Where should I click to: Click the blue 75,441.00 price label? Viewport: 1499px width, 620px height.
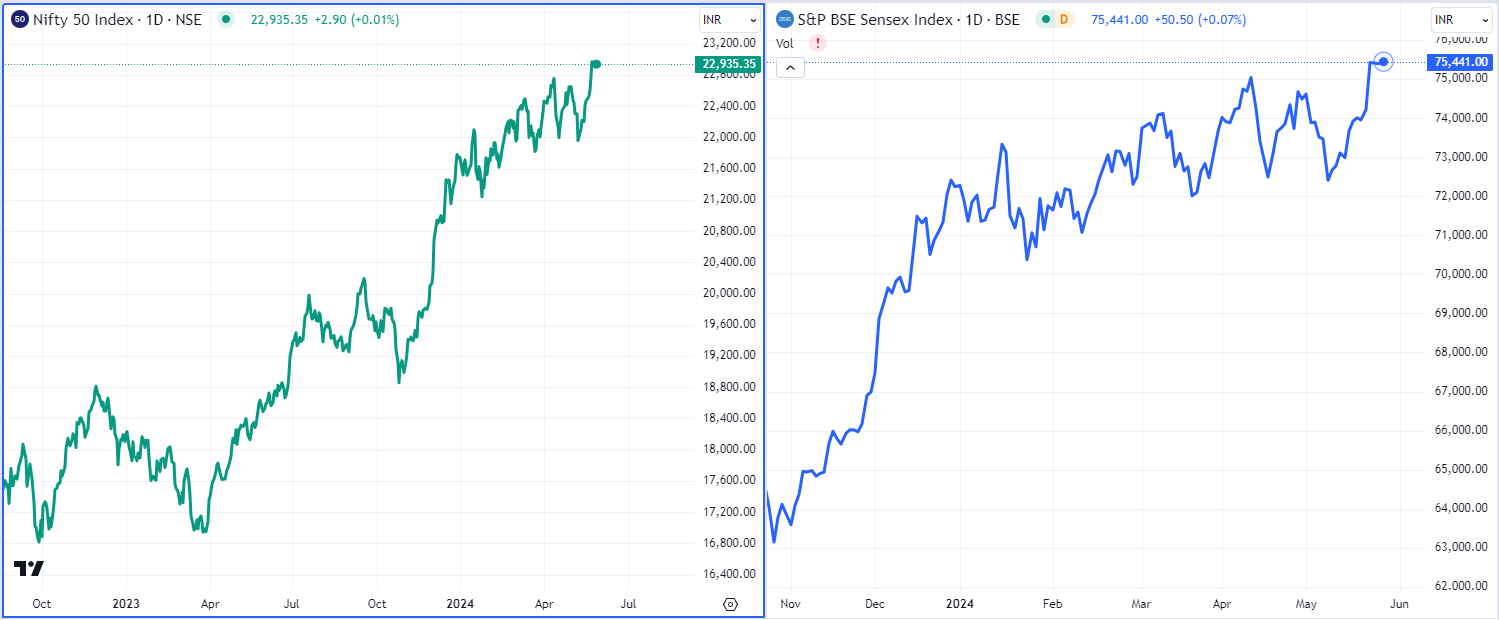1463,62
